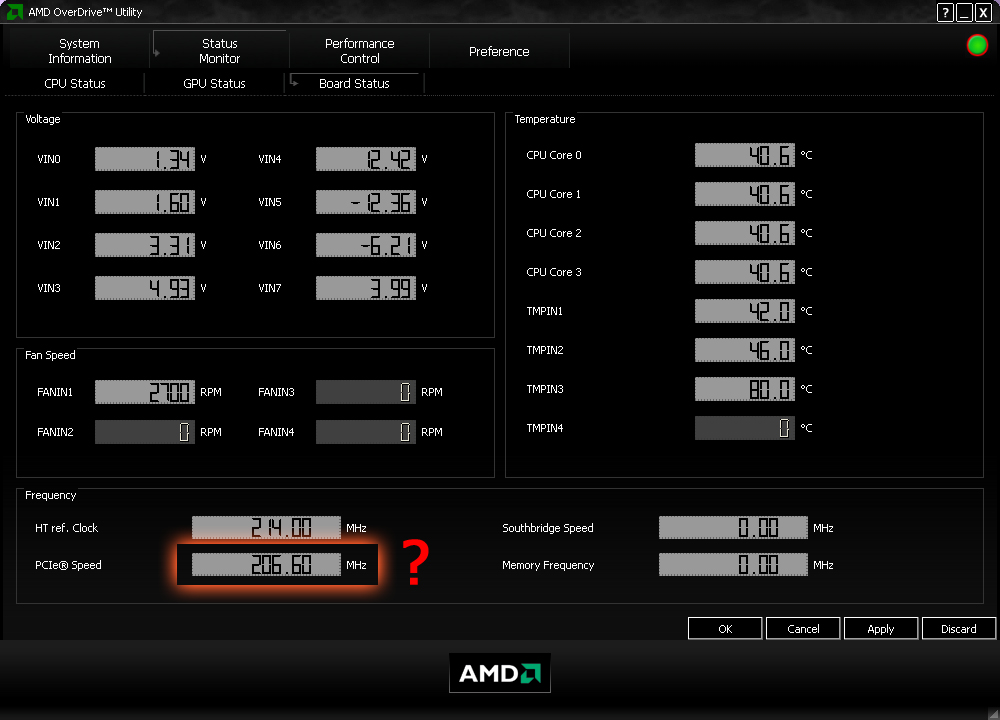The width and height of the screenshot is (1000, 720).
Task: Click the "Voltage" group heading
Action: point(43,119)
